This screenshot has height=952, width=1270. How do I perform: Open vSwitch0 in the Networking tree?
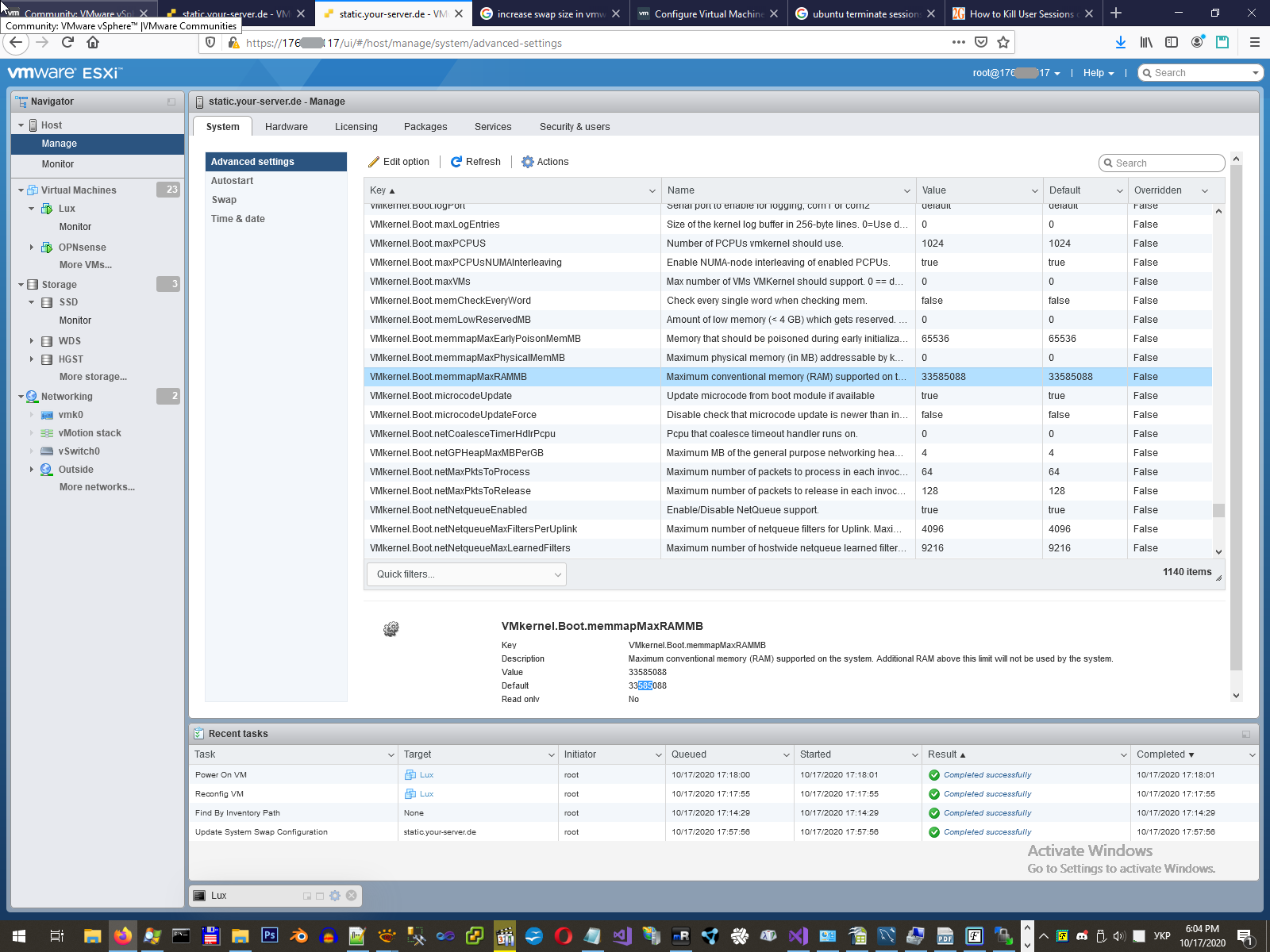click(79, 451)
